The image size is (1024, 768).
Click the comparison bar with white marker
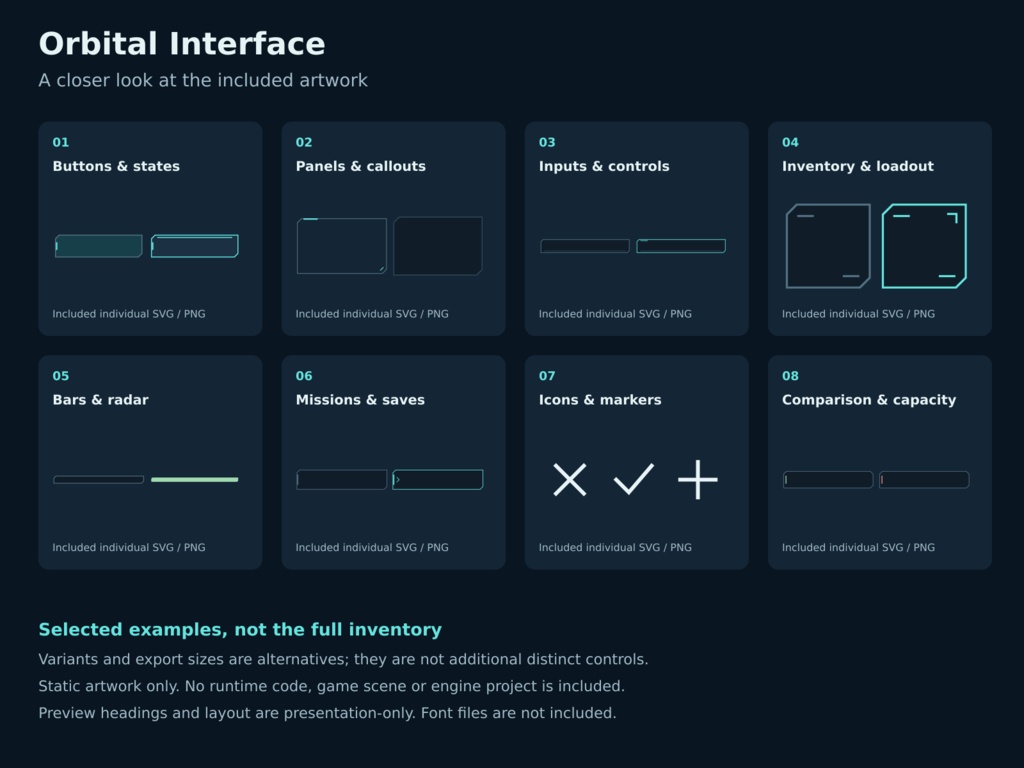click(828, 480)
